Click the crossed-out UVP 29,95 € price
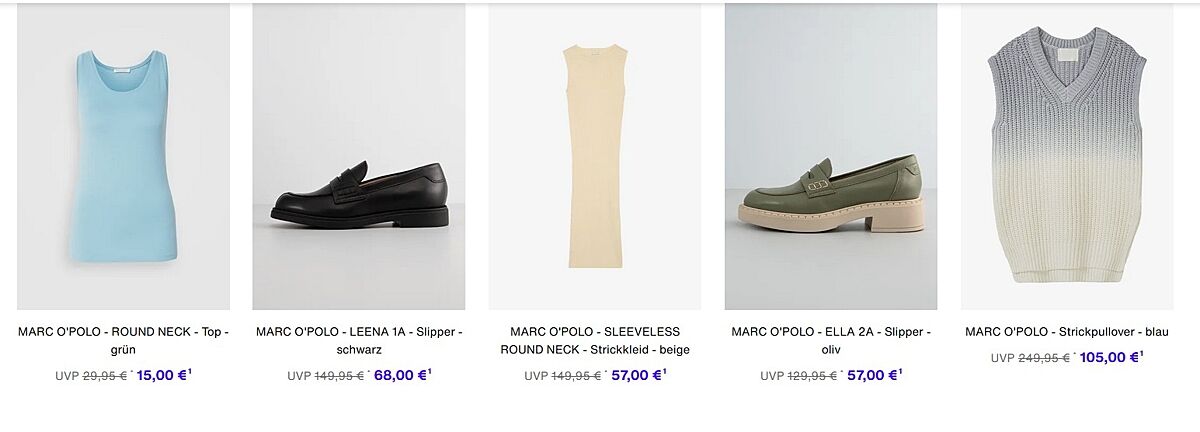The image size is (1200, 432). coord(103,376)
